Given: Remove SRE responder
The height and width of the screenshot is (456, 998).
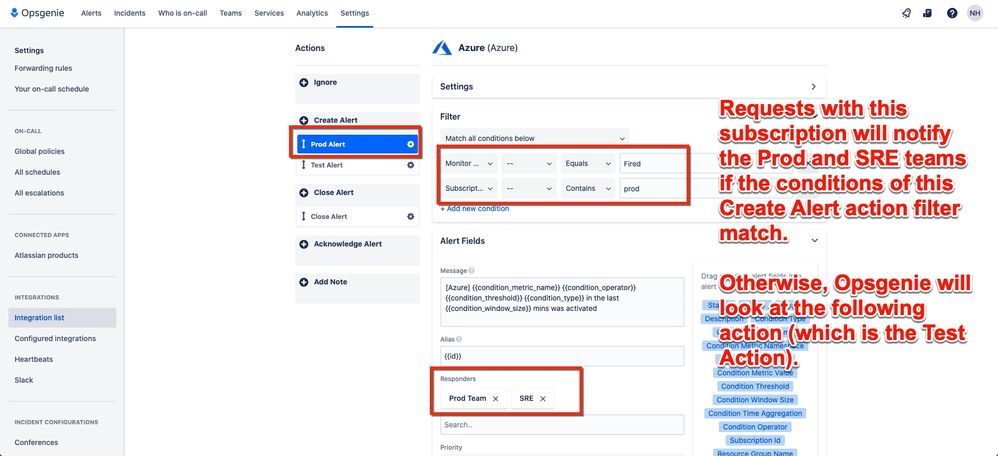Looking at the screenshot, I should (x=543, y=399).
